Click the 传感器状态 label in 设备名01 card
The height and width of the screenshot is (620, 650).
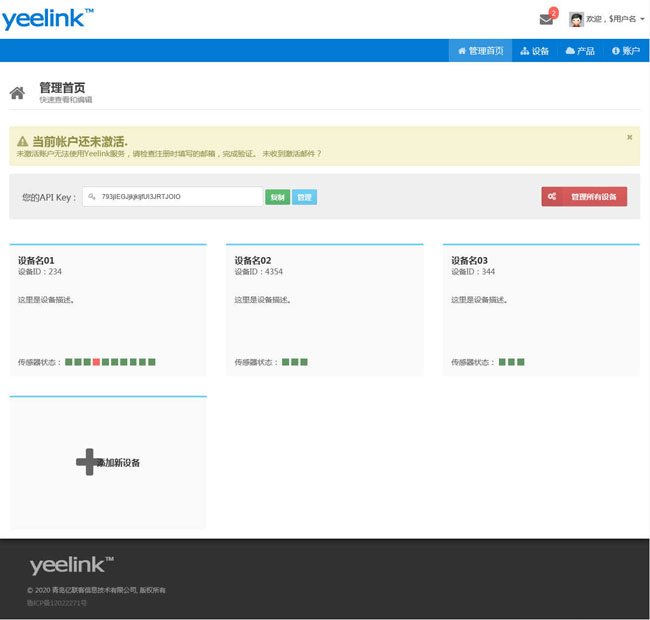39,363
